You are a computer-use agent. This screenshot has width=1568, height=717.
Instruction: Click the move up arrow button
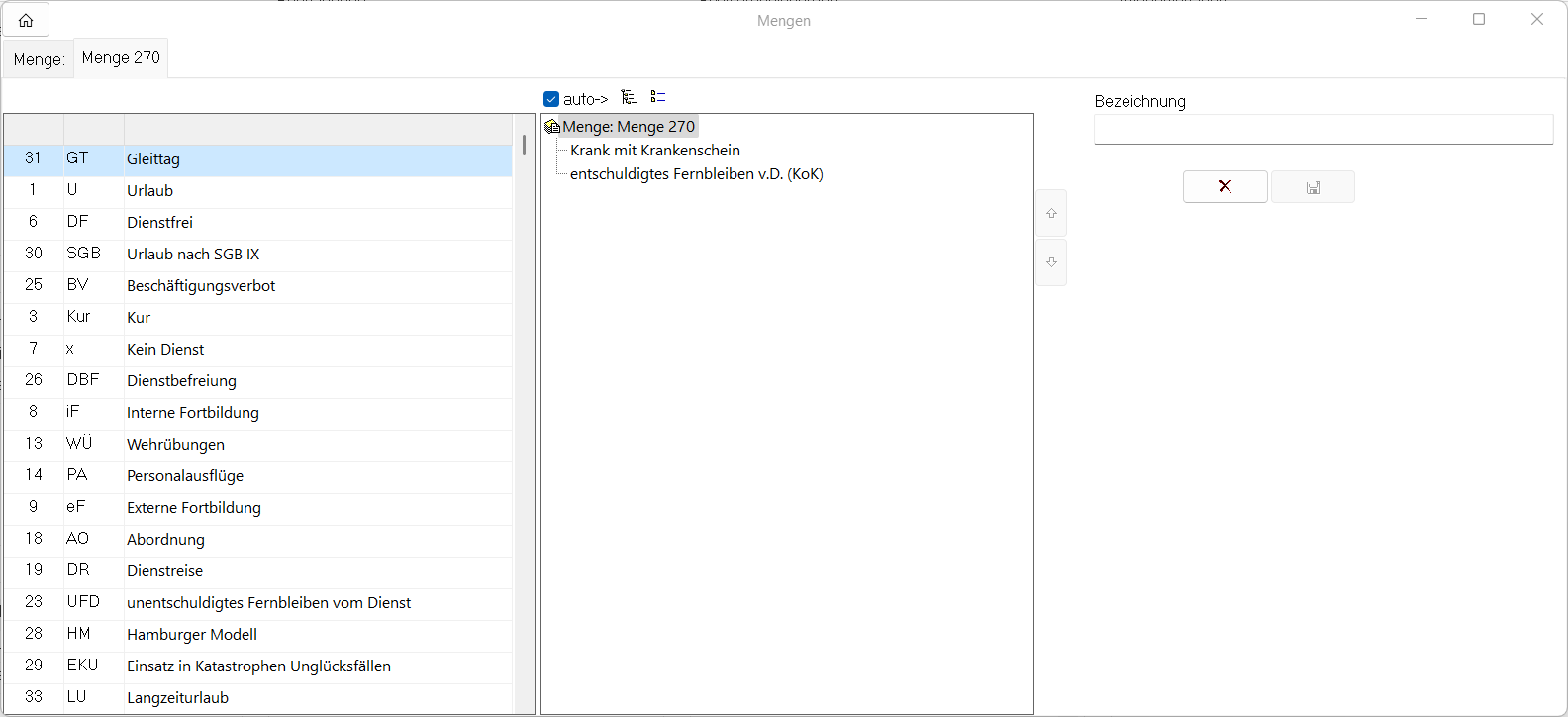pos(1051,213)
